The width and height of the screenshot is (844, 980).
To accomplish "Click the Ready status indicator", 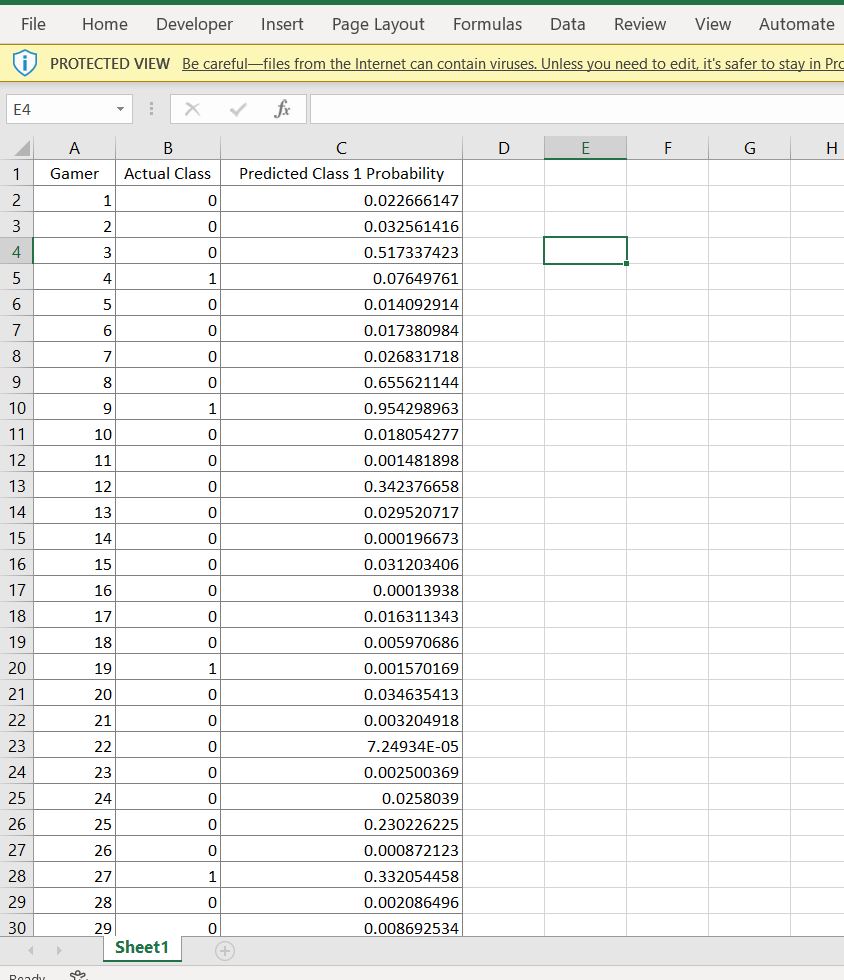I will (x=26, y=974).
